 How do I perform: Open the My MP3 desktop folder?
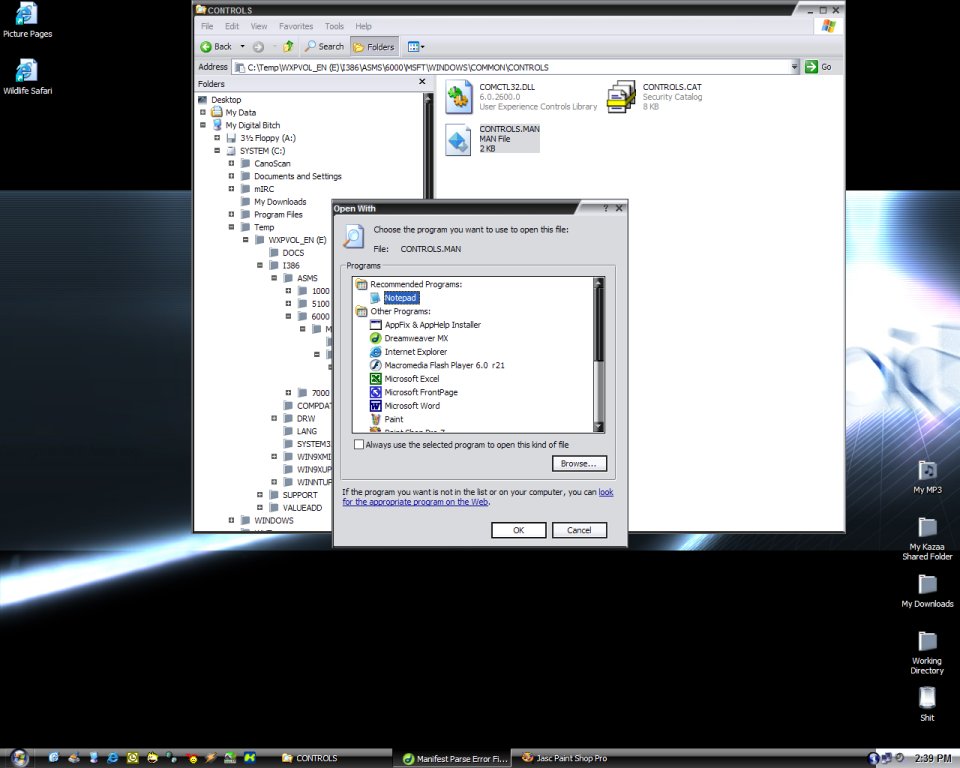point(928,477)
